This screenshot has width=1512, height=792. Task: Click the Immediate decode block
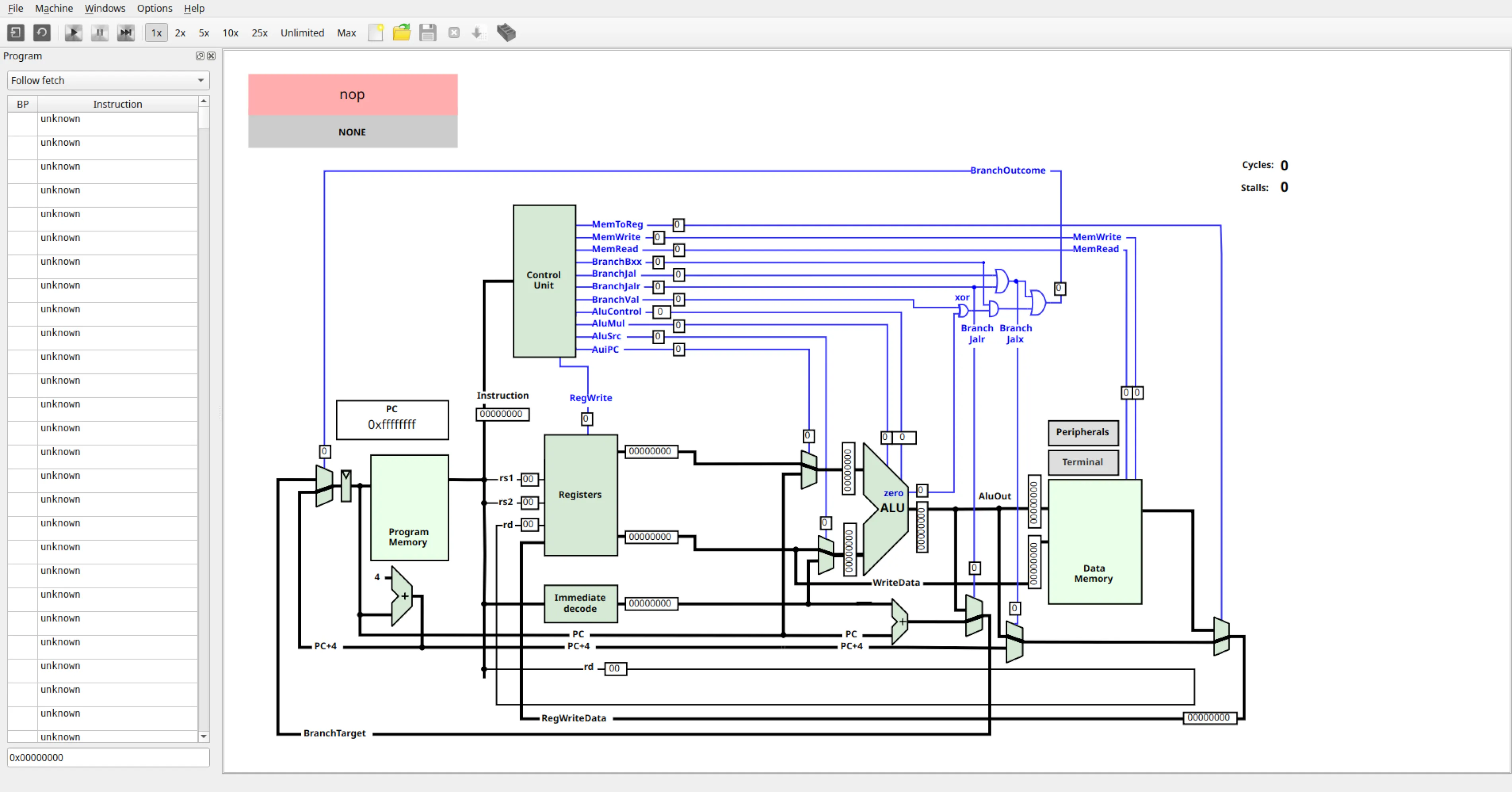[581, 603]
